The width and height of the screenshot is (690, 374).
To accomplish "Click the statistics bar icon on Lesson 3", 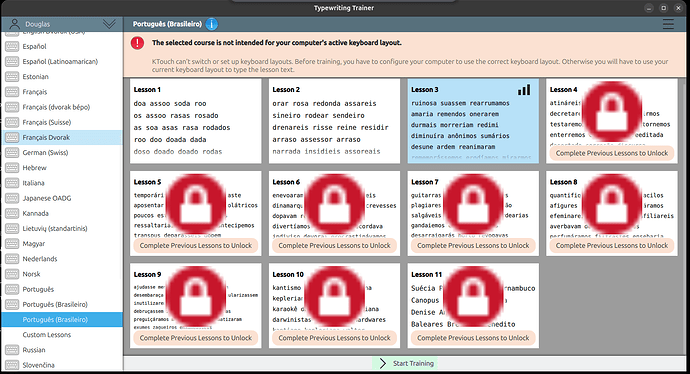I will [524, 90].
